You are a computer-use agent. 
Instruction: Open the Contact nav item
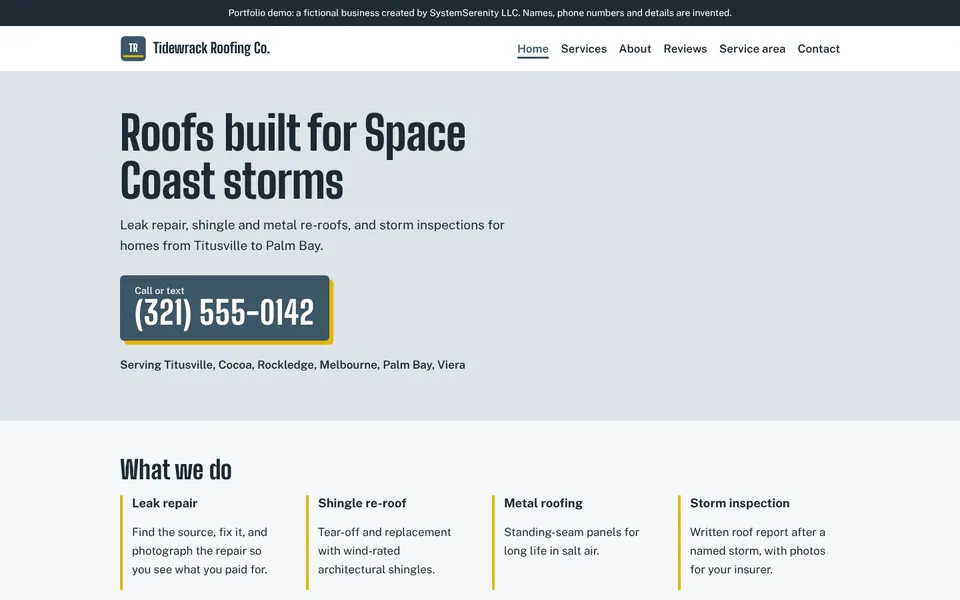(x=819, y=49)
